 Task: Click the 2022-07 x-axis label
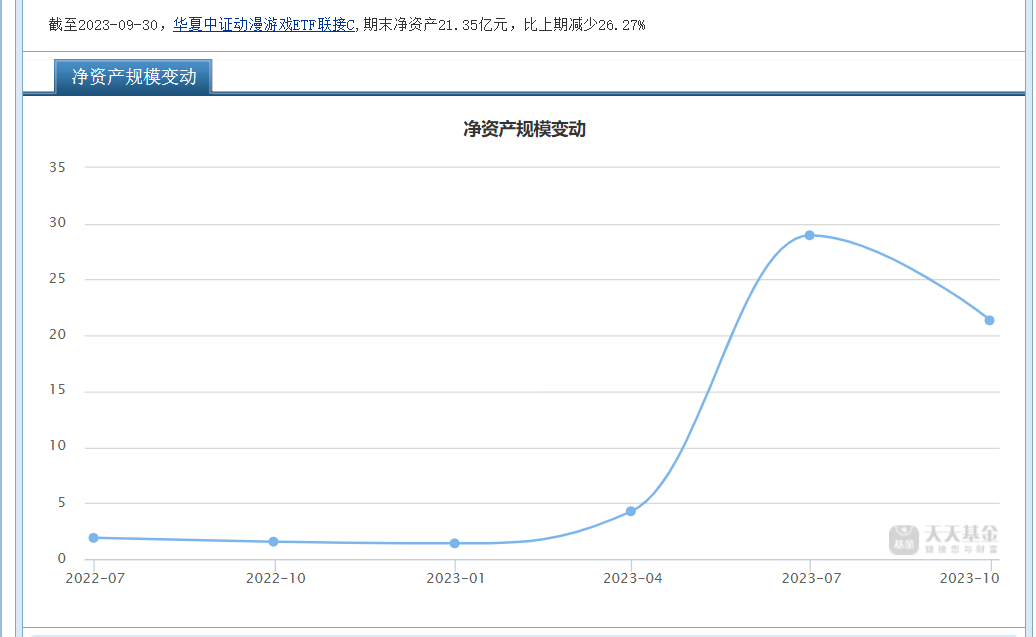[95, 578]
